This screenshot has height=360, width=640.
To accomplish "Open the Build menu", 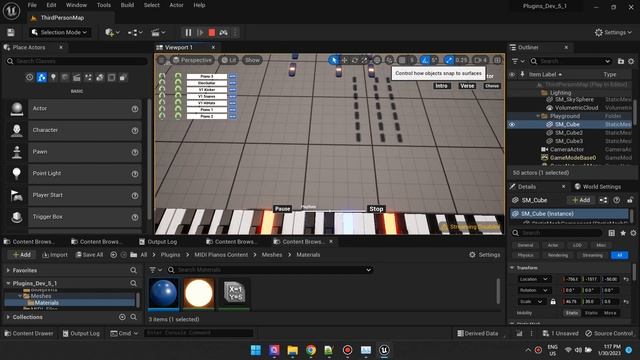I will 127,5.
